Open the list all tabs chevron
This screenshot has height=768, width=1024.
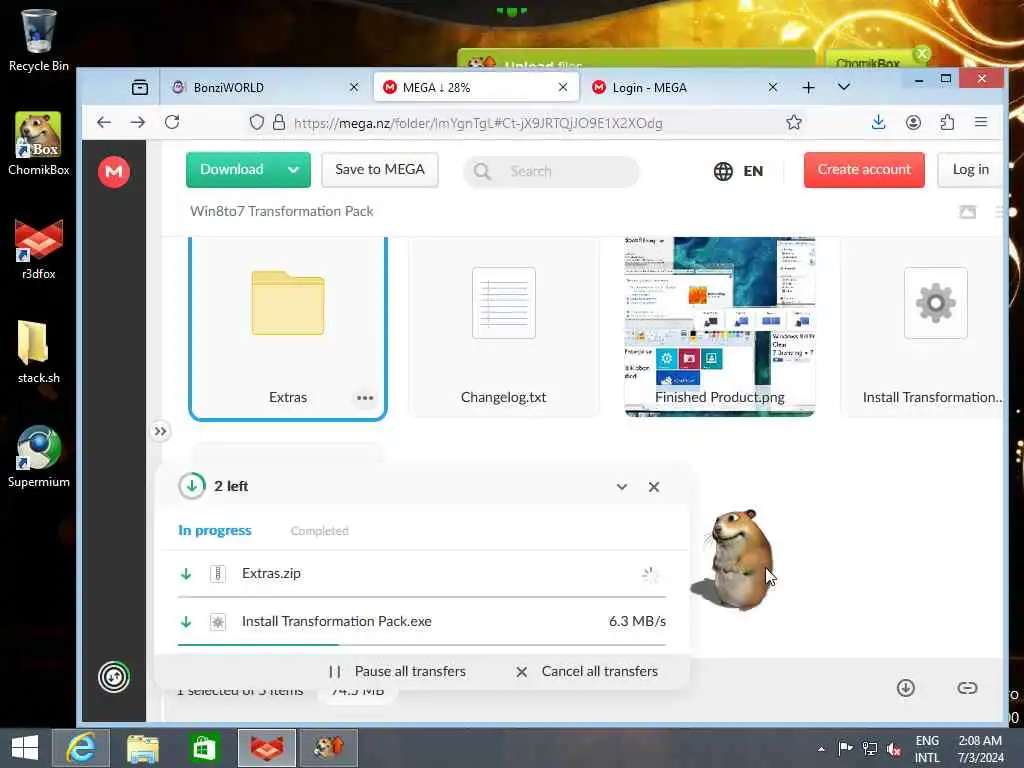(x=844, y=88)
